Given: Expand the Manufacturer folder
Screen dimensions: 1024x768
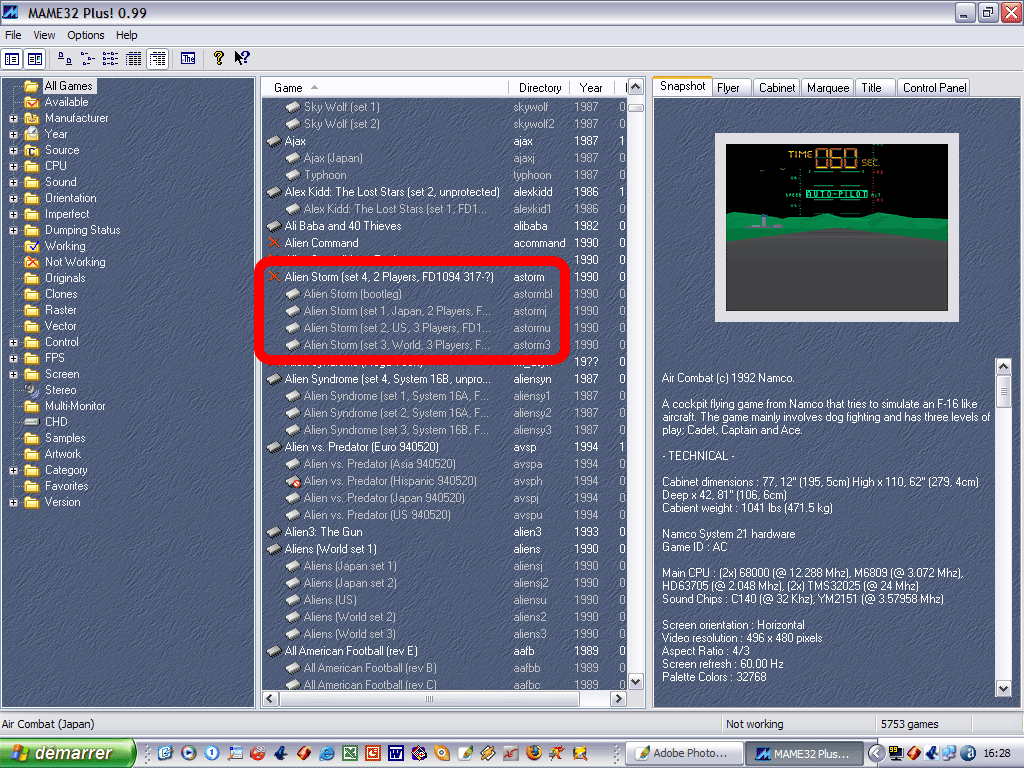Looking at the screenshot, I should tap(13, 118).
